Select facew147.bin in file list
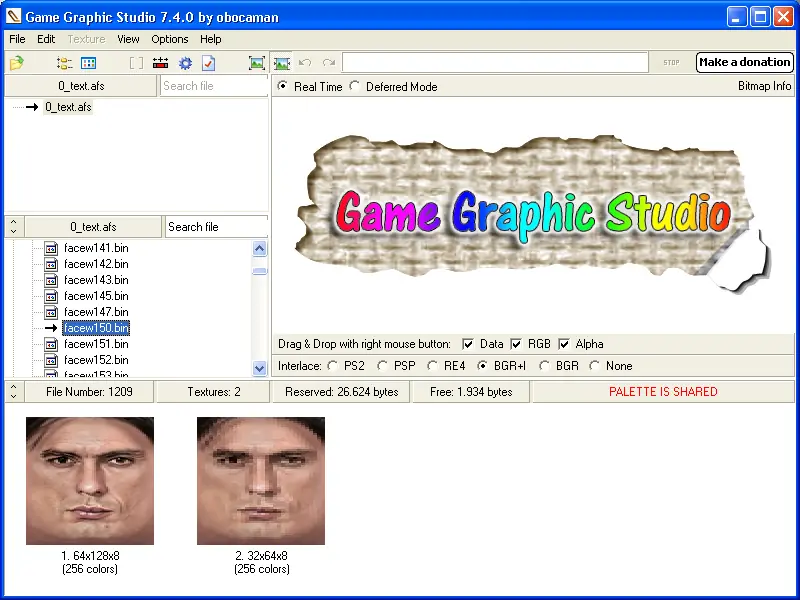This screenshot has height=600, width=800. pyautogui.click(x=96, y=312)
